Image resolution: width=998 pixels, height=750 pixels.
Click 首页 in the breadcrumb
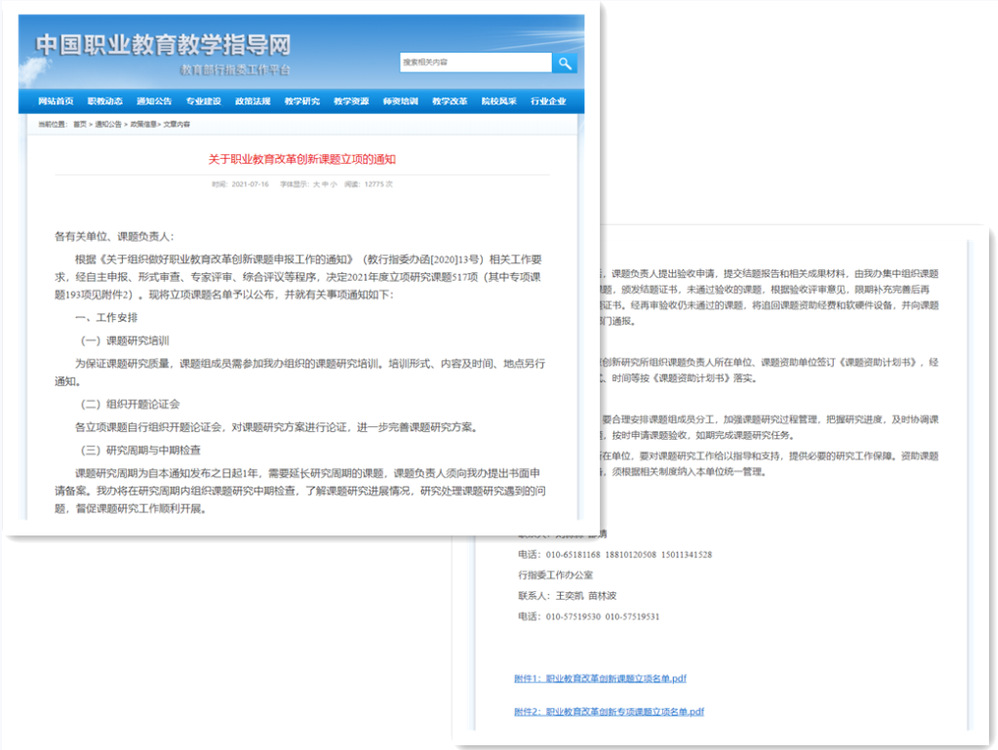click(79, 124)
